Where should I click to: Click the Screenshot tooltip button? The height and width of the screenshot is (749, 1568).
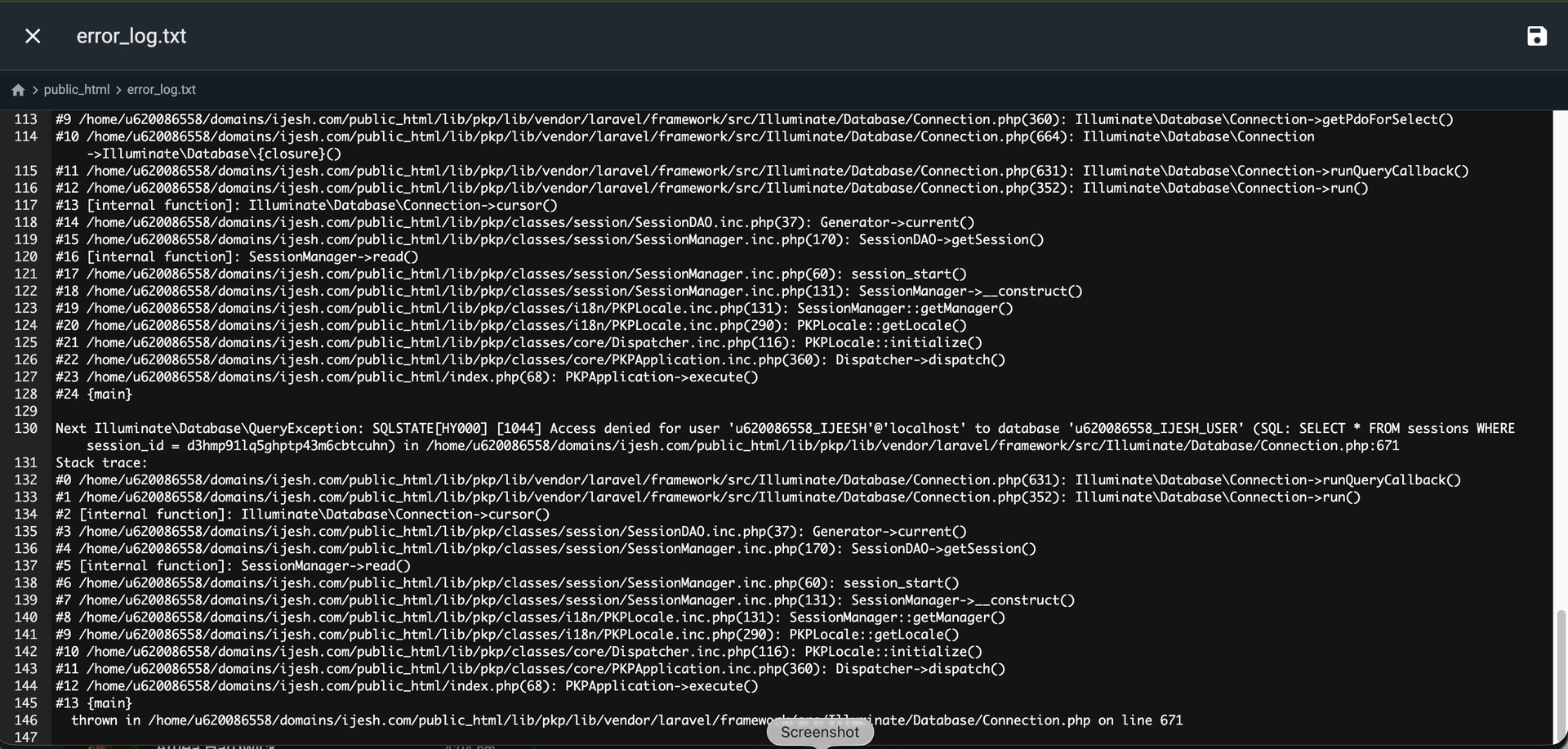tap(819, 732)
